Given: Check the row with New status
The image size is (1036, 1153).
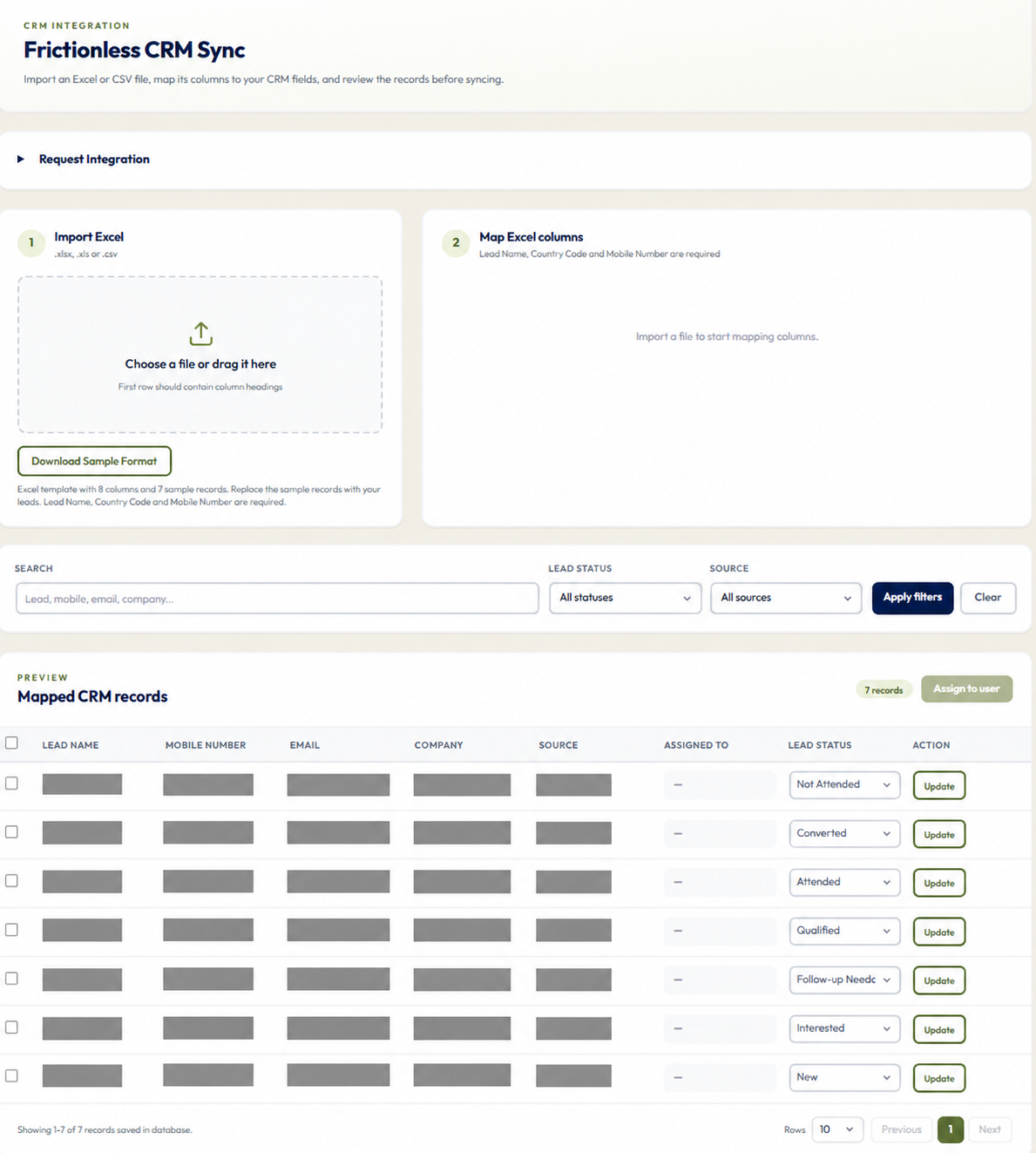Looking at the screenshot, I should coord(11,1076).
